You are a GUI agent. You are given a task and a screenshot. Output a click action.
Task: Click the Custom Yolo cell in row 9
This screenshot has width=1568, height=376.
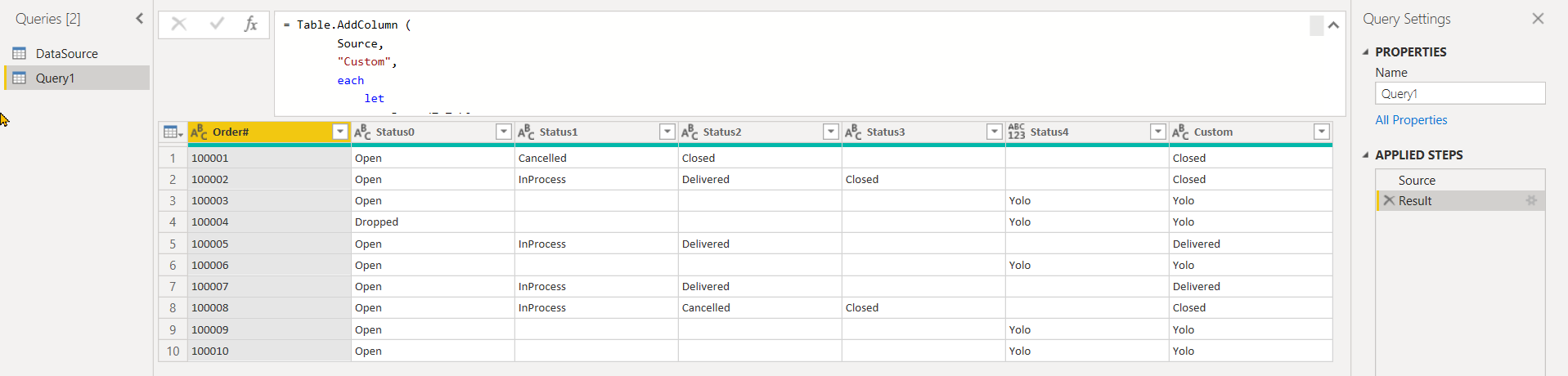coord(1251,330)
